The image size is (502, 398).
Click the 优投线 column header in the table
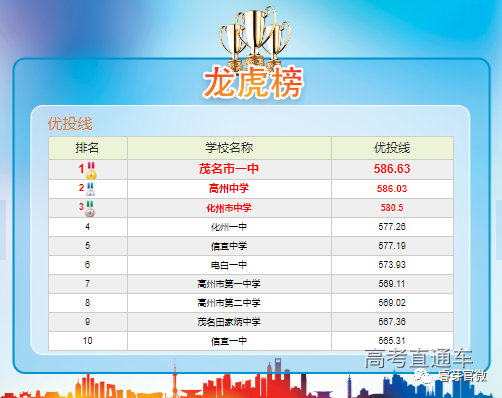(392, 148)
